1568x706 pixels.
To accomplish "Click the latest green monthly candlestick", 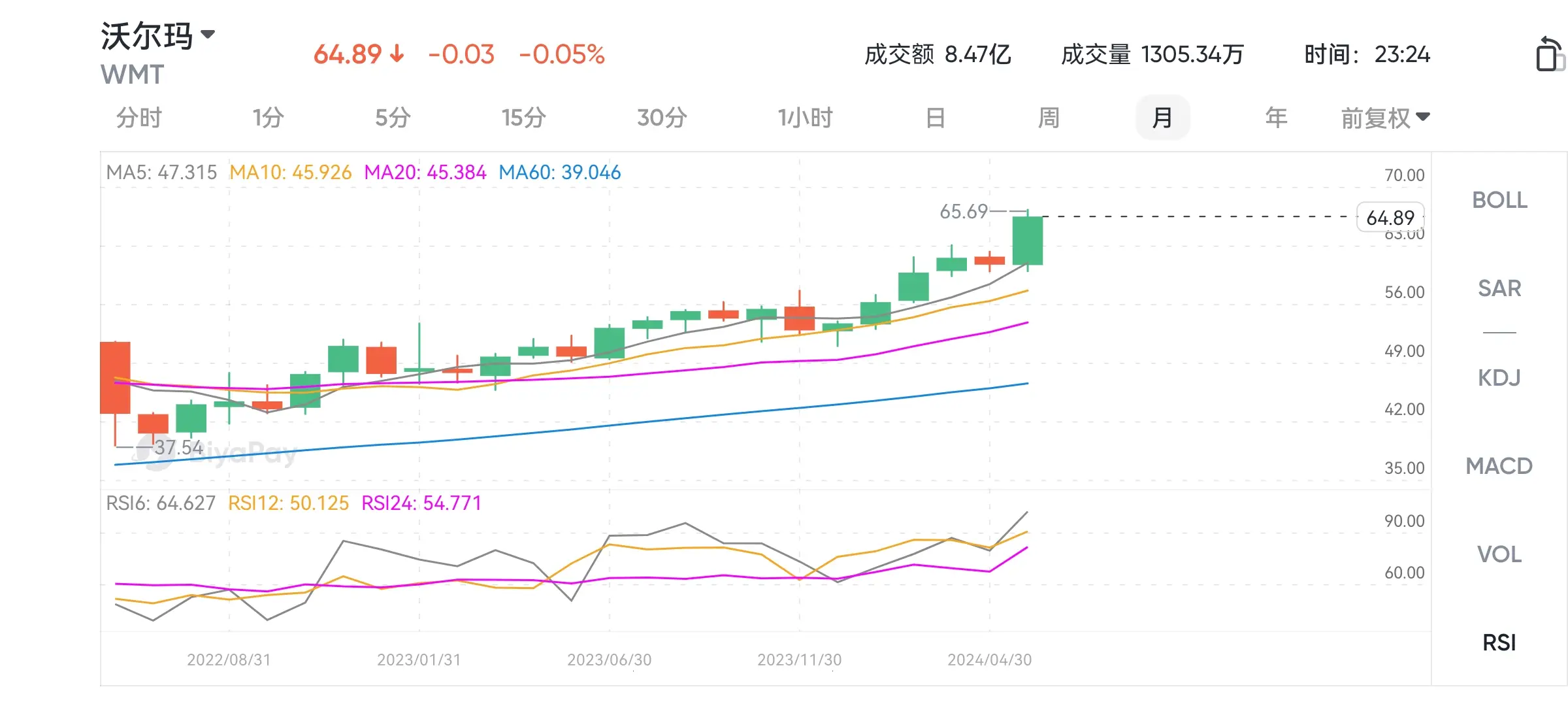I will (1028, 241).
